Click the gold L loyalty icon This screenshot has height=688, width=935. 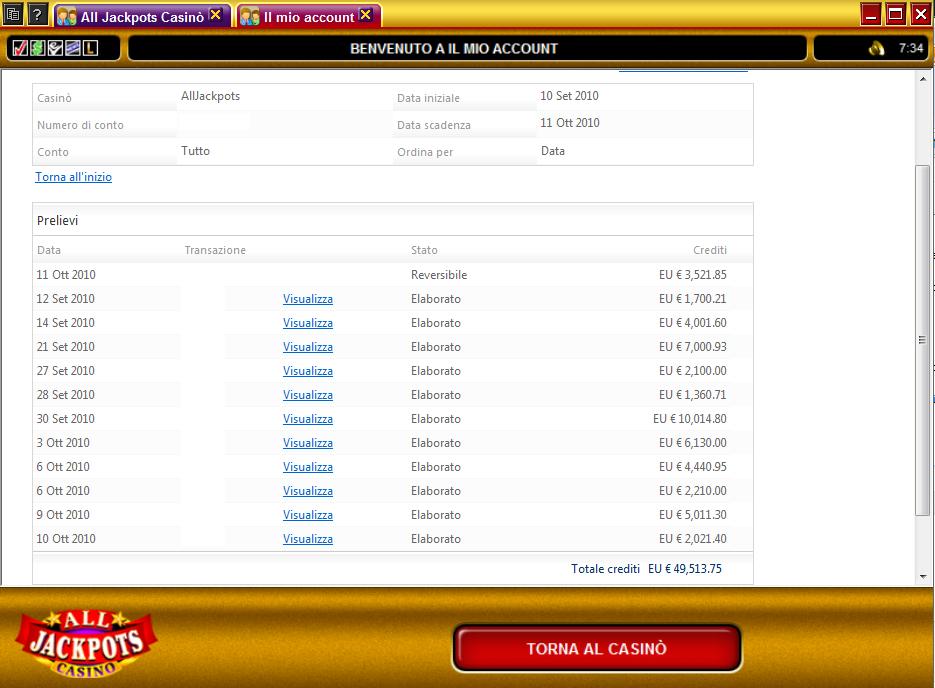pyautogui.click(x=90, y=48)
